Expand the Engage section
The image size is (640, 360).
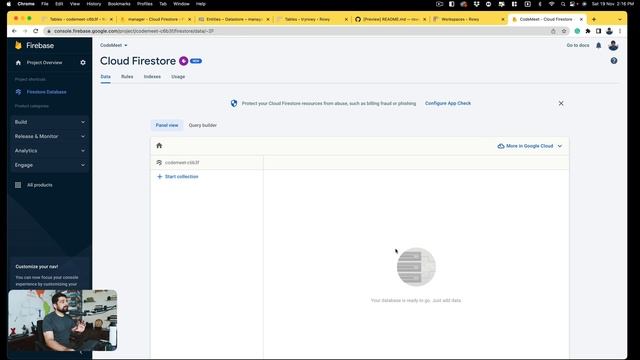click(49, 165)
